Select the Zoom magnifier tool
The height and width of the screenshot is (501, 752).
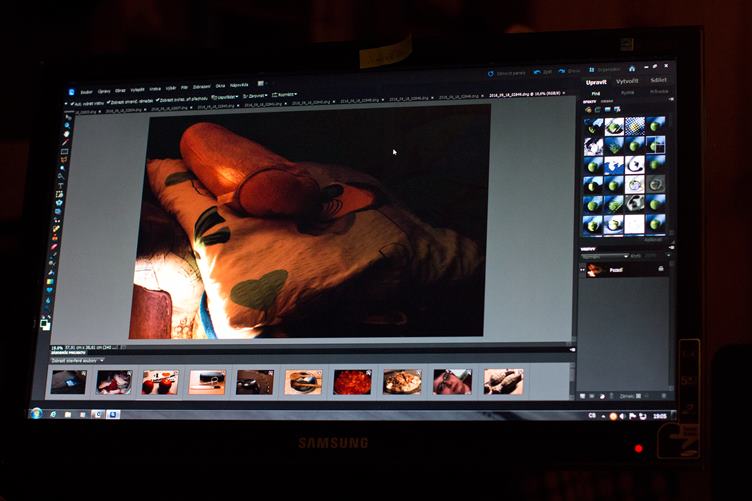tap(67, 126)
